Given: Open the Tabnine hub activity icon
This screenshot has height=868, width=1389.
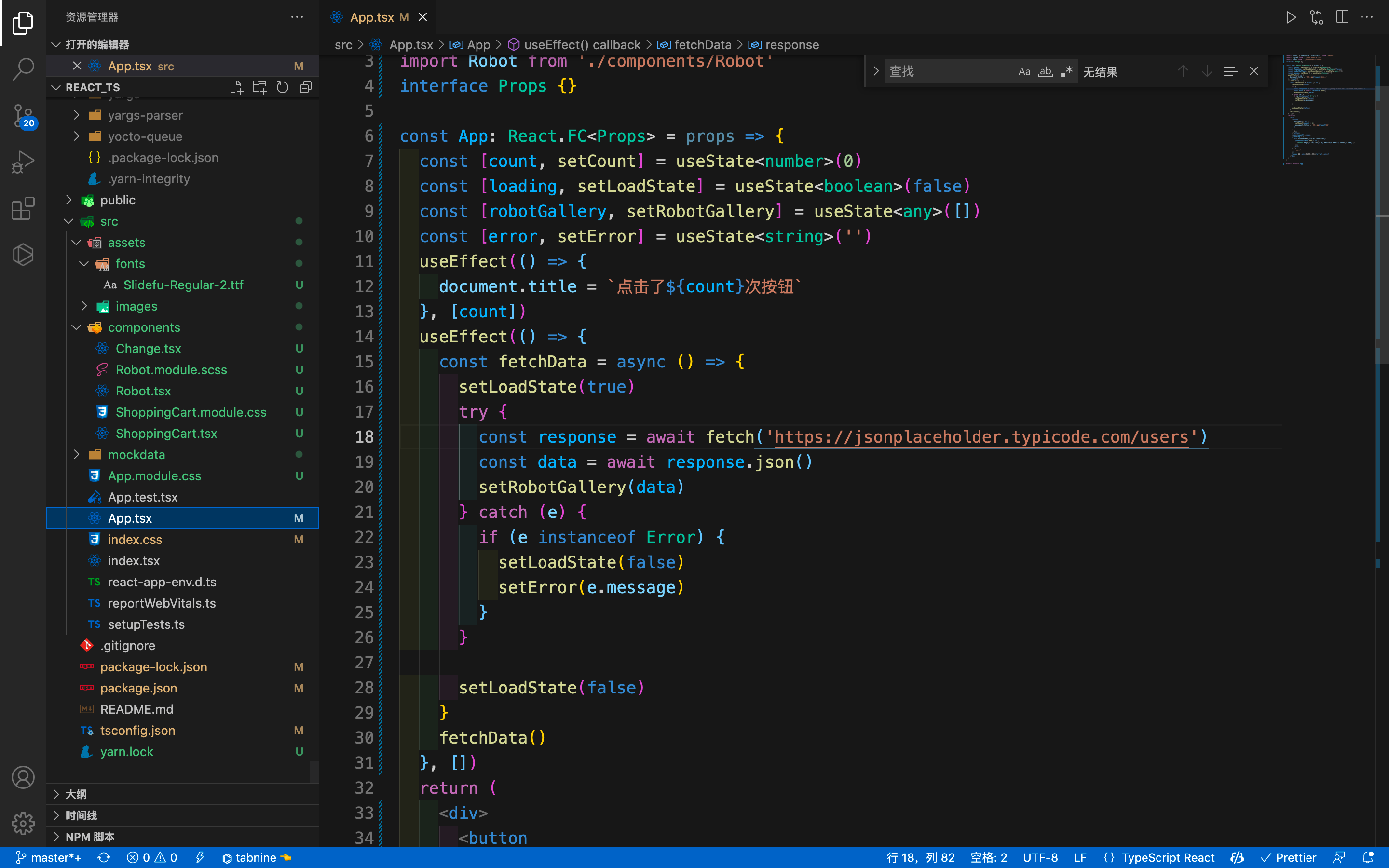Looking at the screenshot, I should point(23,254).
